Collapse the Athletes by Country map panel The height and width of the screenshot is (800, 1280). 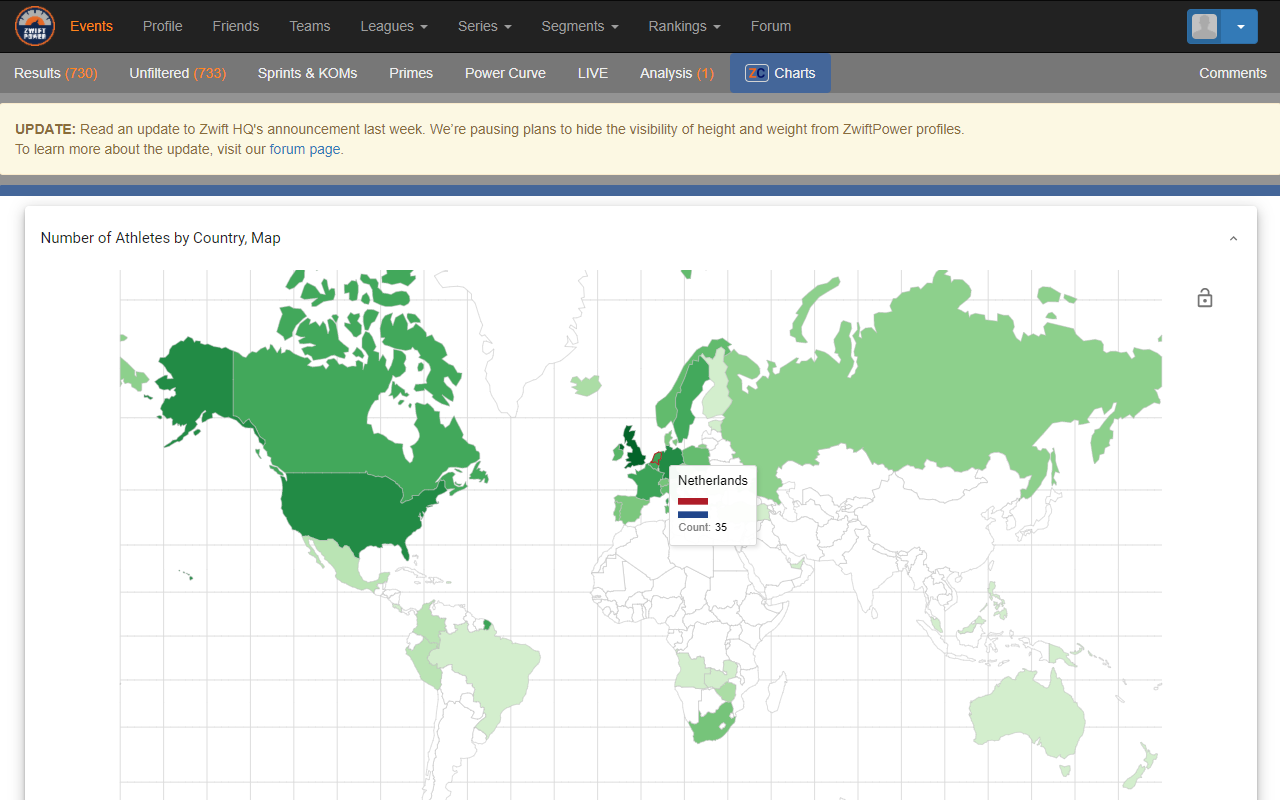coord(1233,238)
